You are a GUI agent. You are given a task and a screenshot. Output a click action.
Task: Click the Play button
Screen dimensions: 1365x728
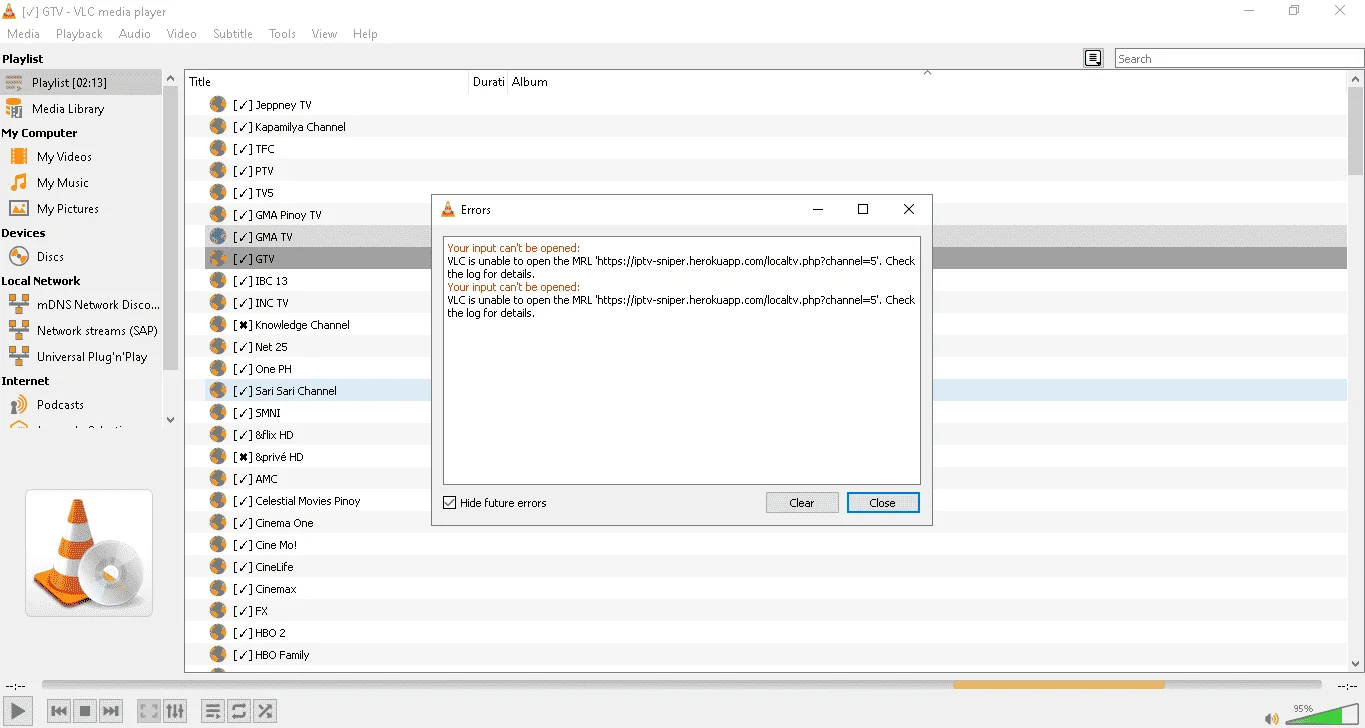(17, 711)
